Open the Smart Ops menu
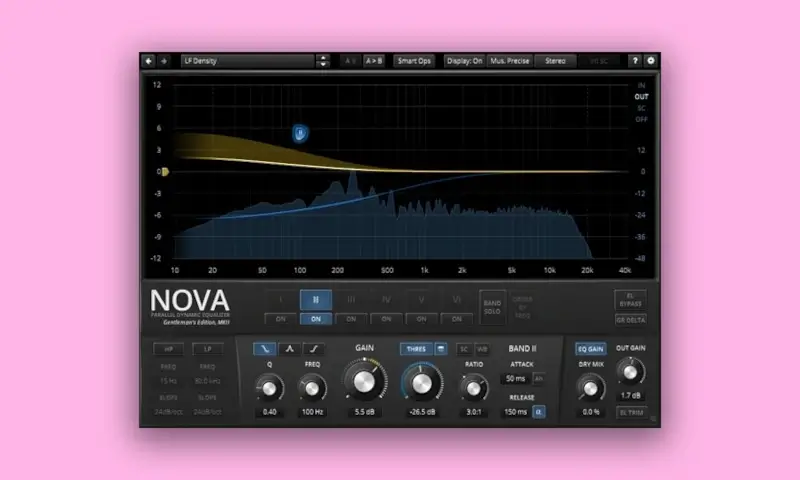800x480 pixels. (414, 61)
